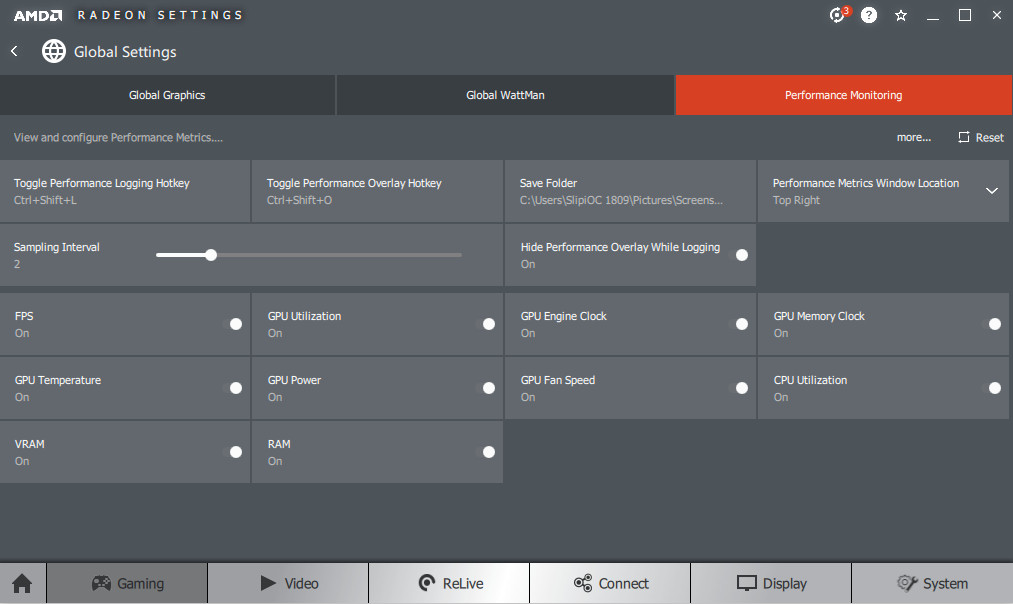
Task: Open the ReLive section
Action: tap(448, 583)
